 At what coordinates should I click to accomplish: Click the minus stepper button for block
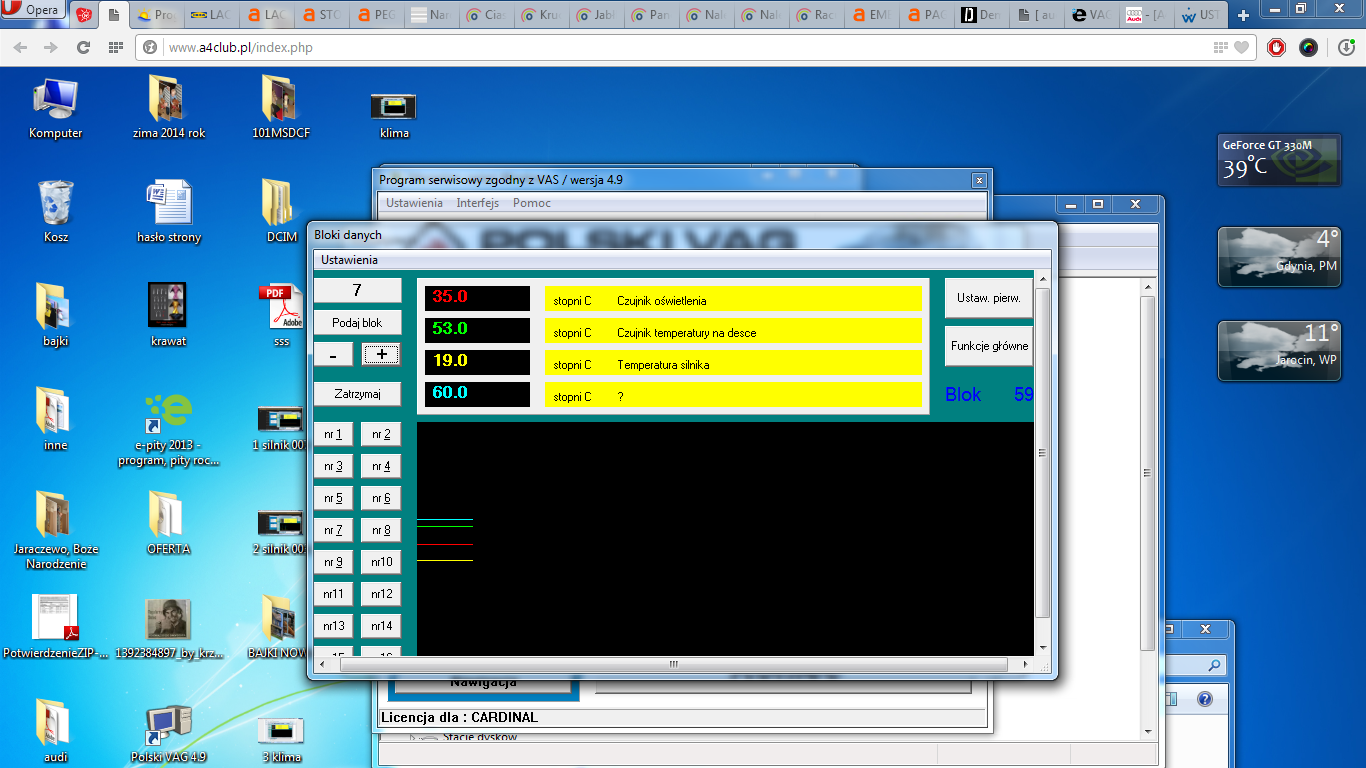pos(333,354)
